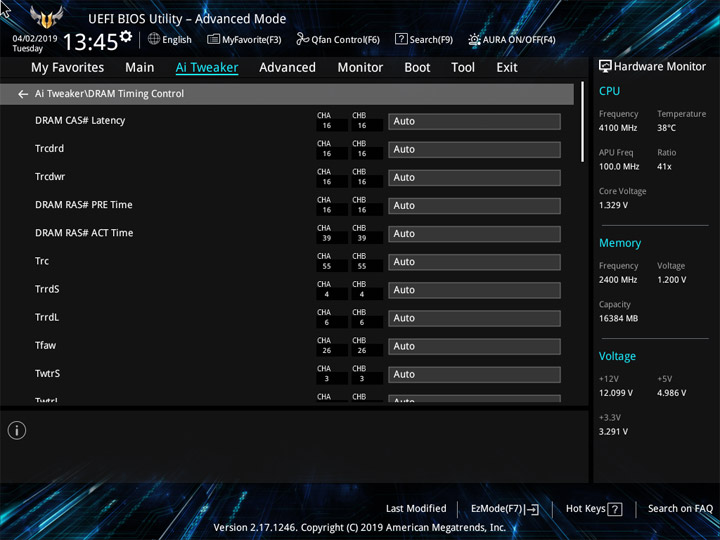Screen dimensions: 720x540
Task: Open Hot Keys question mark icon
Action: pos(614,509)
